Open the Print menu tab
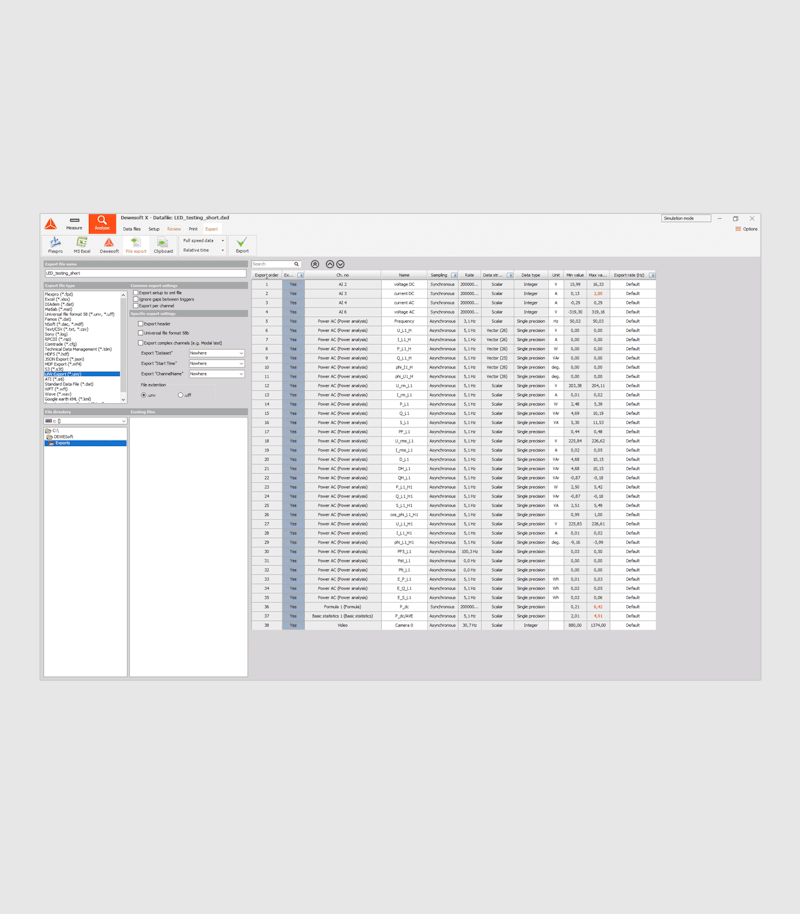The image size is (800, 914). pyautogui.click(x=193, y=229)
